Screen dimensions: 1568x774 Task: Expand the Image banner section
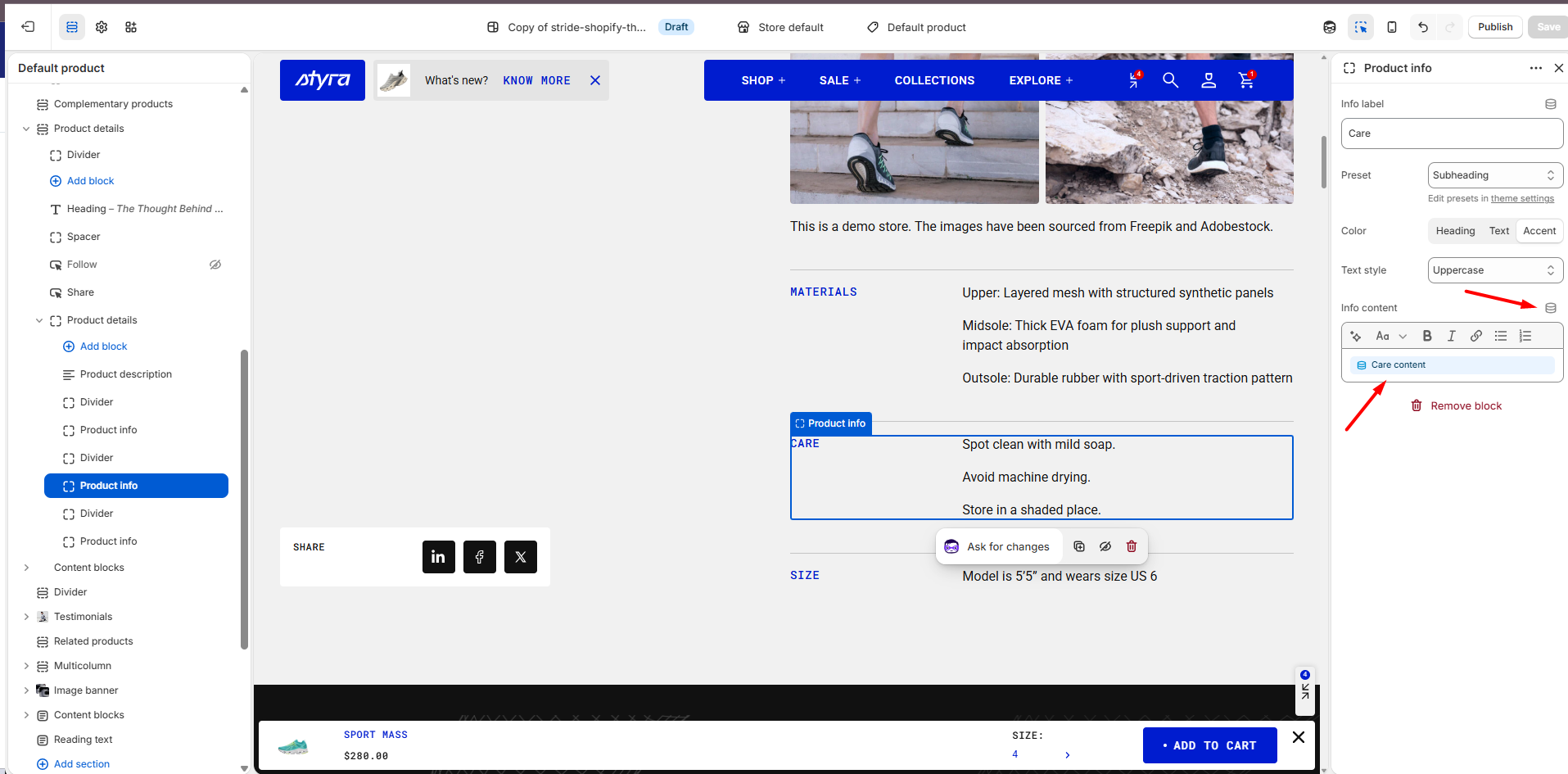(26, 690)
